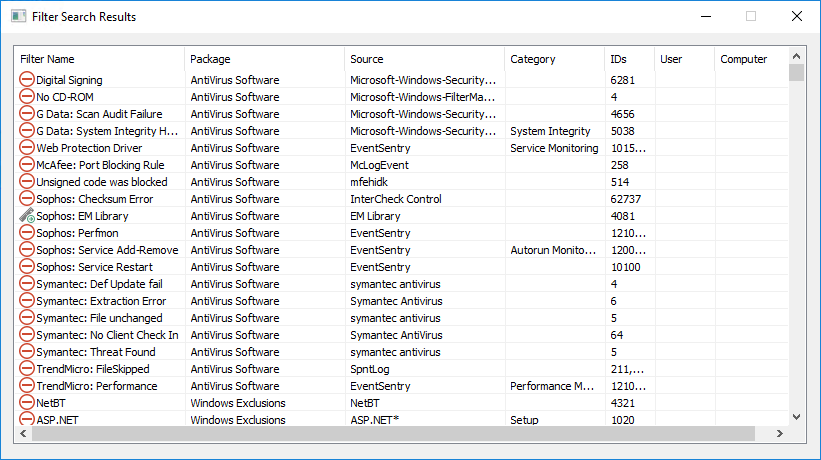Select "Sophos: EM Library" filter name

tap(82, 216)
